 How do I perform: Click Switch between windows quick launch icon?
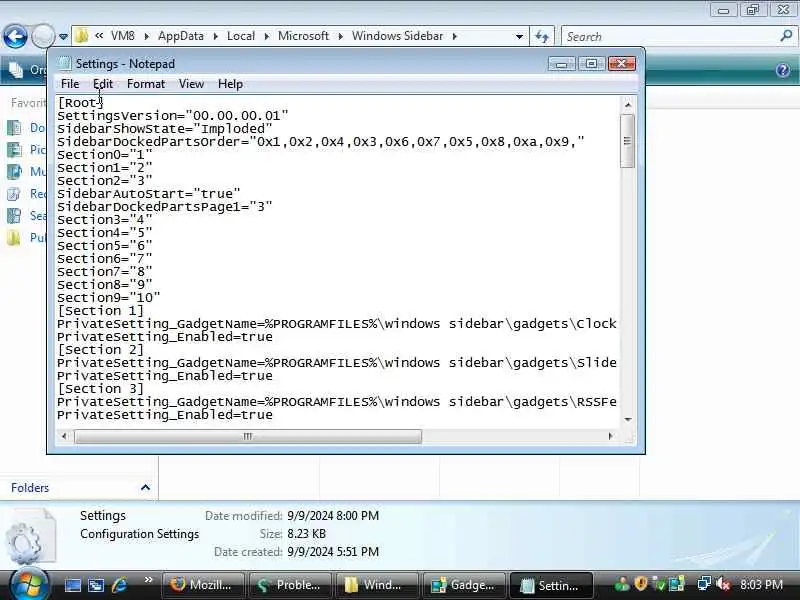[96, 585]
